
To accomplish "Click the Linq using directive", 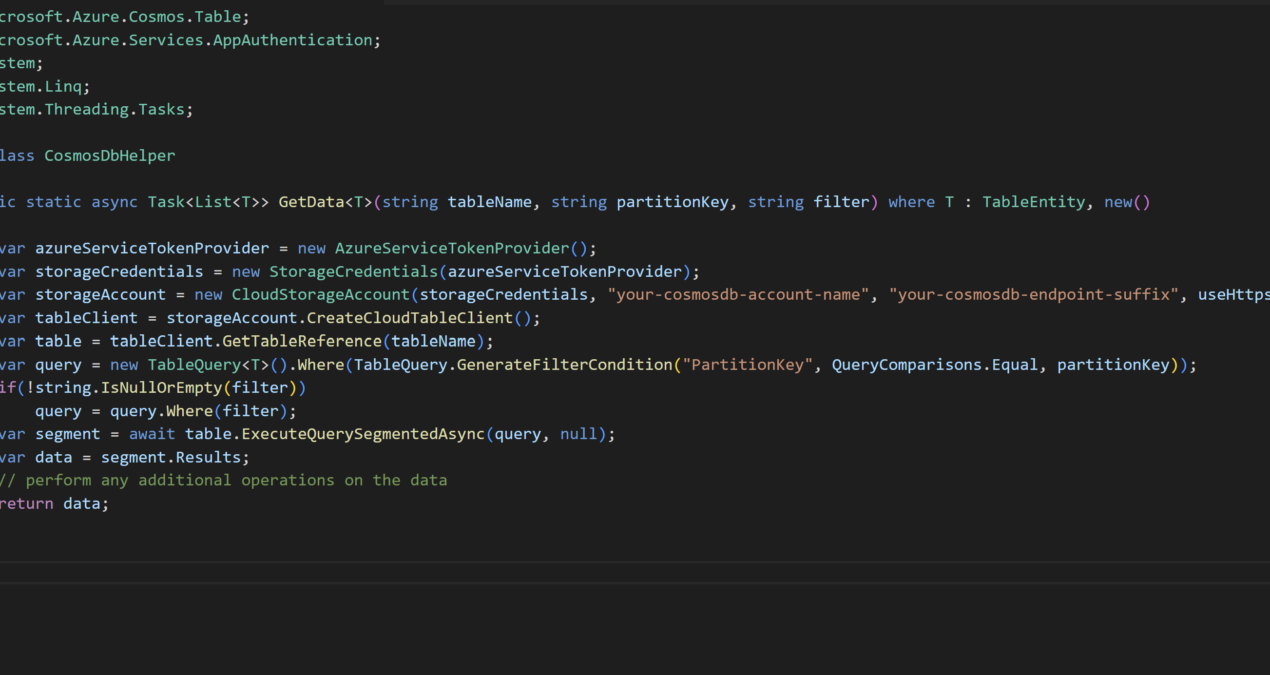I will tap(45, 87).
